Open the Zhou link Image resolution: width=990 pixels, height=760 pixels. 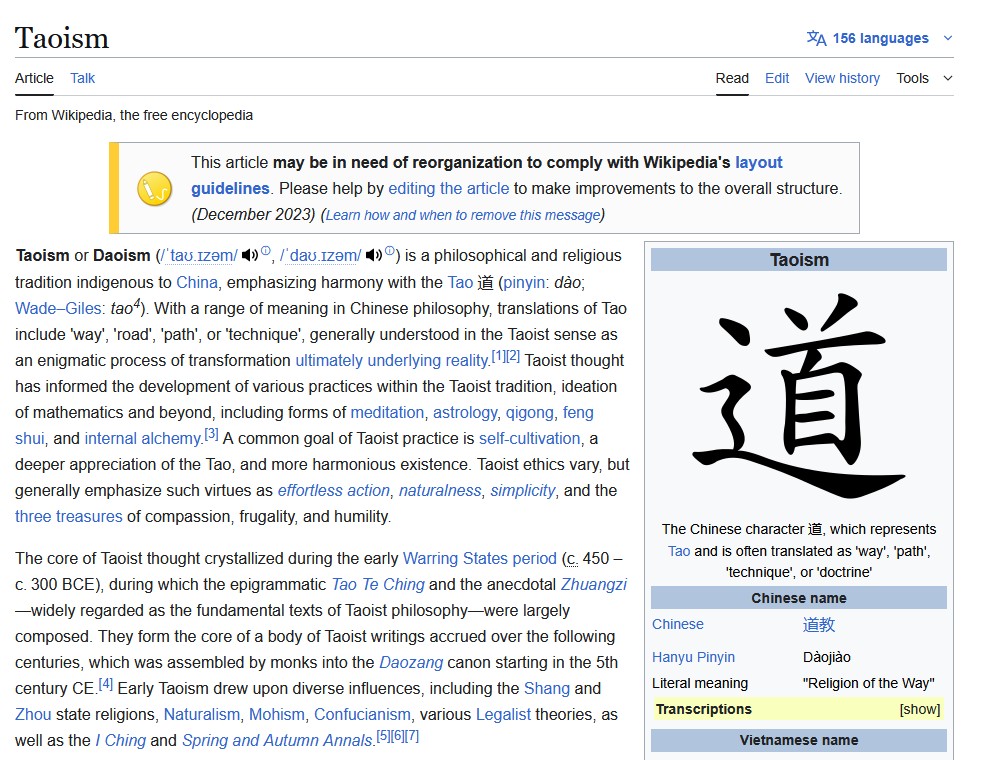(x=33, y=715)
